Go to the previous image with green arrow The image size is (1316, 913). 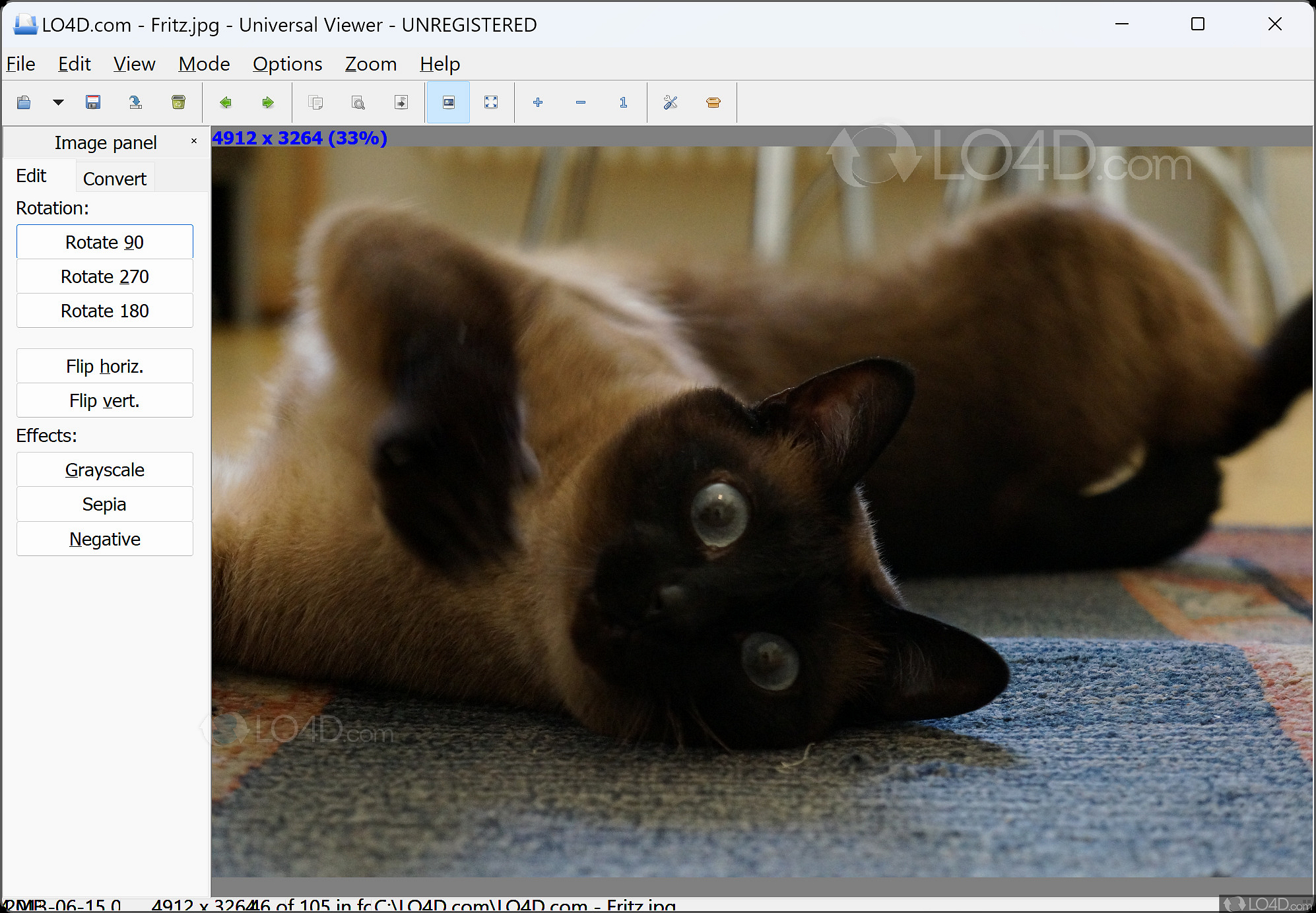tap(226, 102)
